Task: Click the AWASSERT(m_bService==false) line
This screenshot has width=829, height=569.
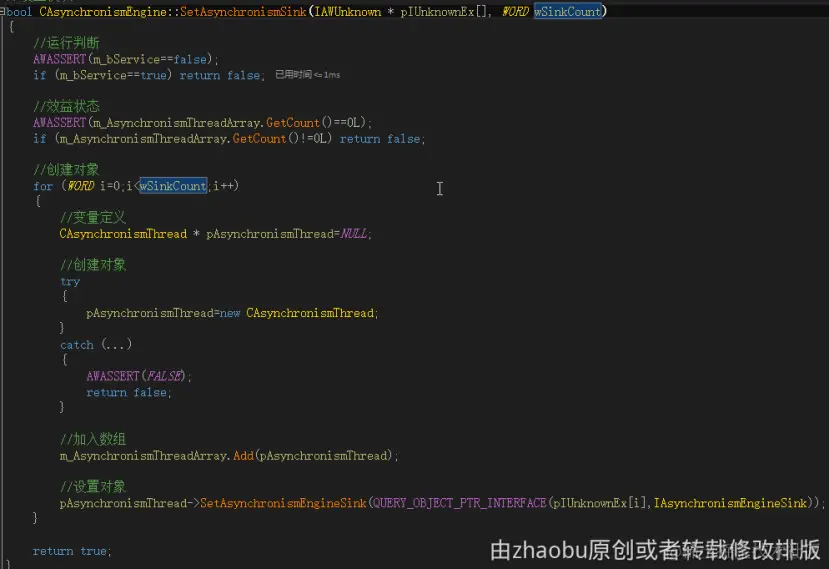Action: [x=125, y=59]
